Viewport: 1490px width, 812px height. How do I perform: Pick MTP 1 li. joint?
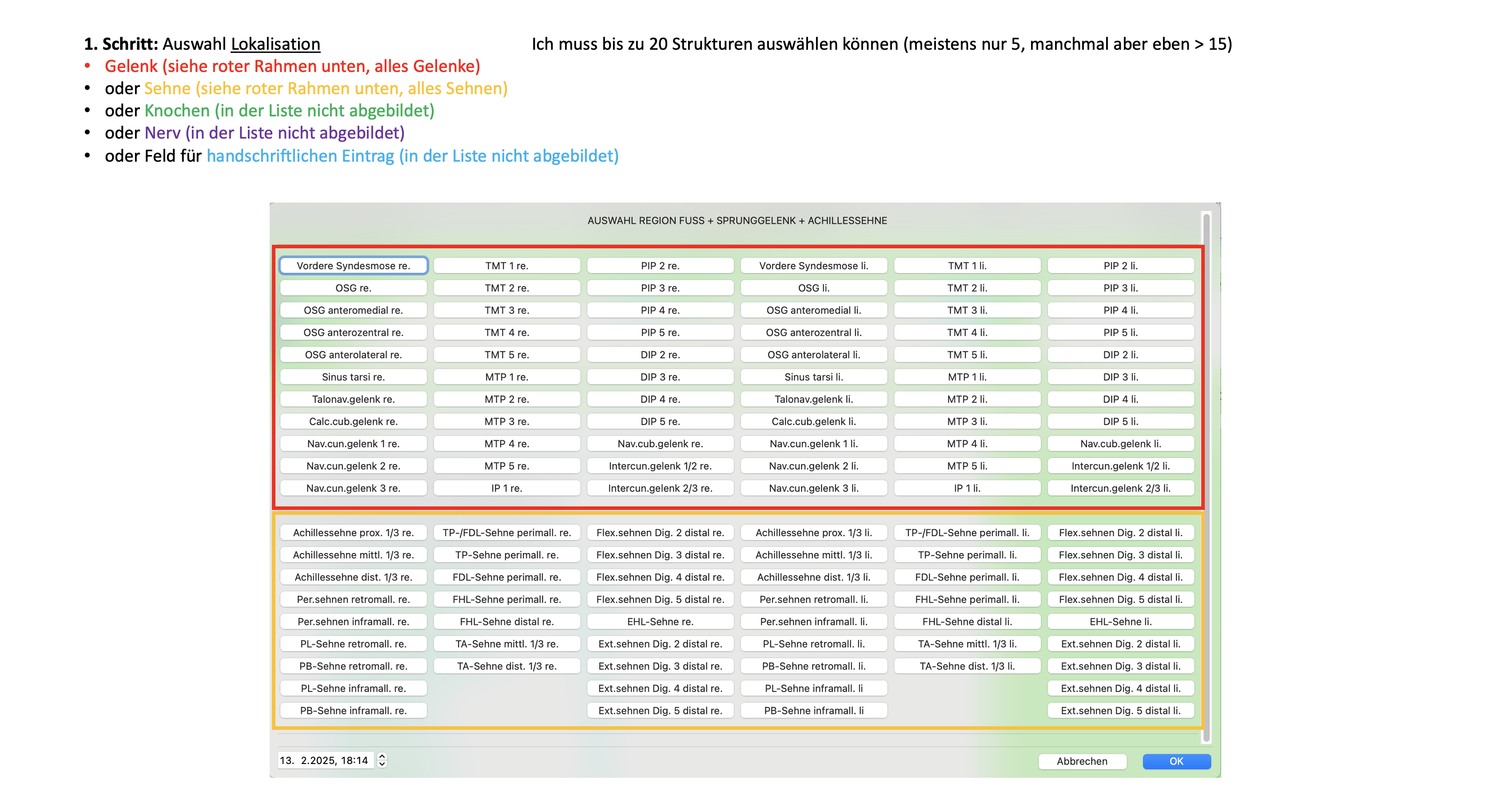click(967, 377)
